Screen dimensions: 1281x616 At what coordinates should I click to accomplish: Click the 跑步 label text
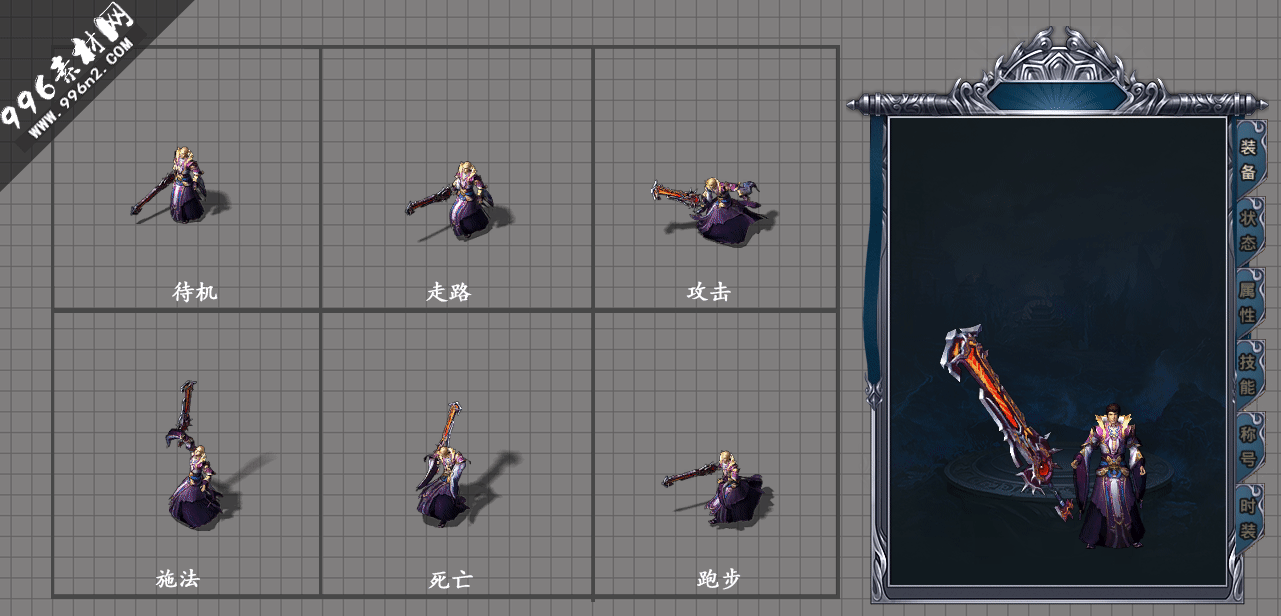coord(719,578)
